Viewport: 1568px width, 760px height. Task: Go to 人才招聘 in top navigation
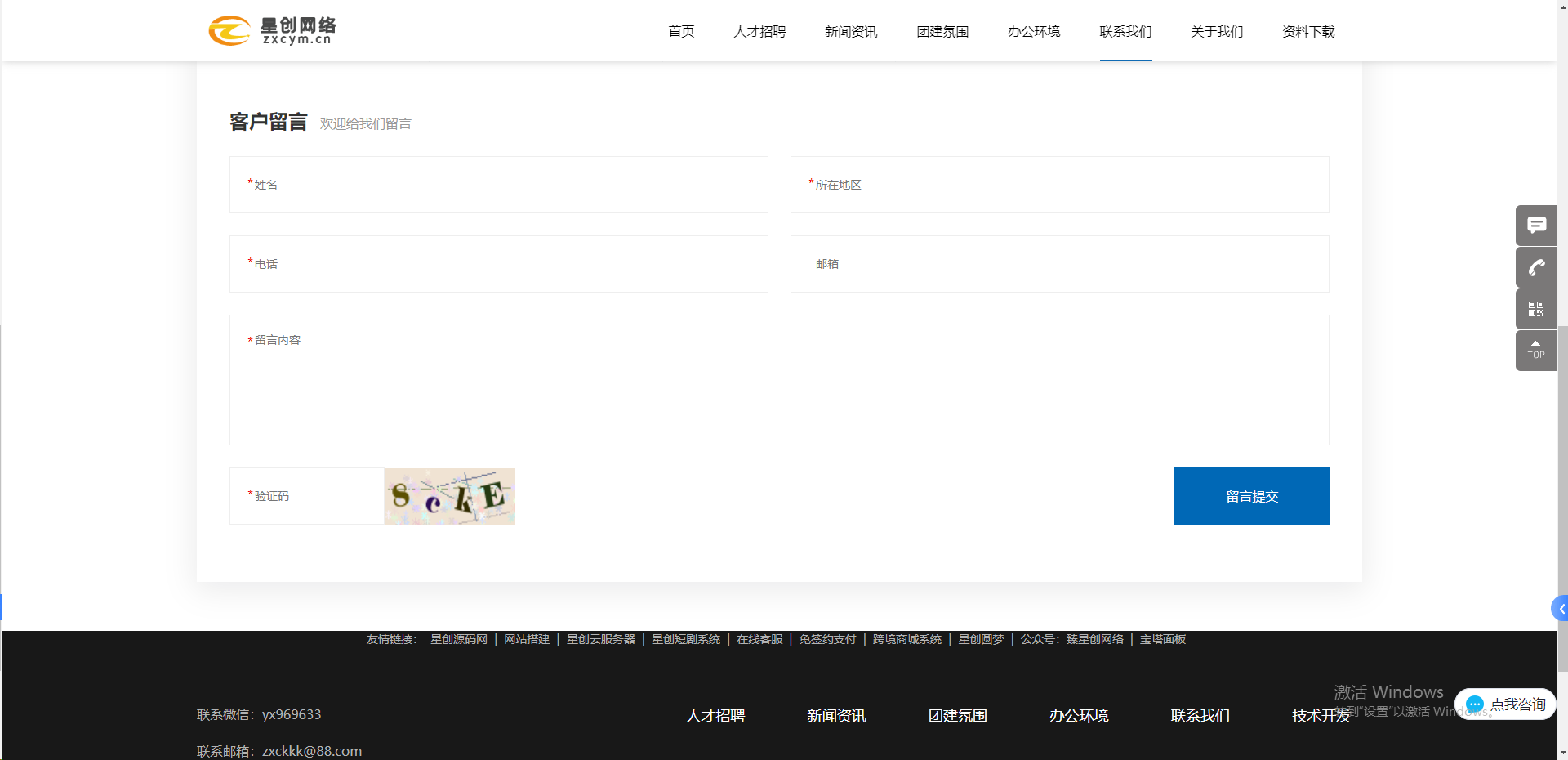click(x=759, y=32)
